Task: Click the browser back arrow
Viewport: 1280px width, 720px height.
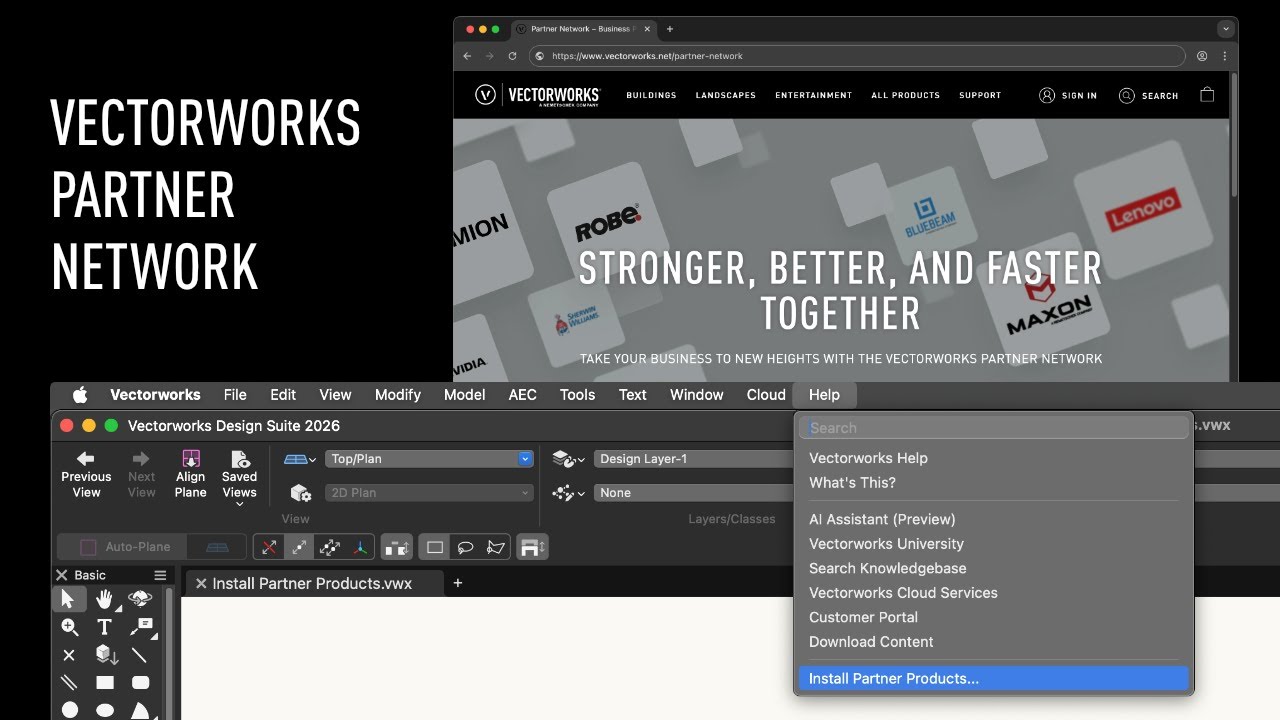Action: [467, 56]
